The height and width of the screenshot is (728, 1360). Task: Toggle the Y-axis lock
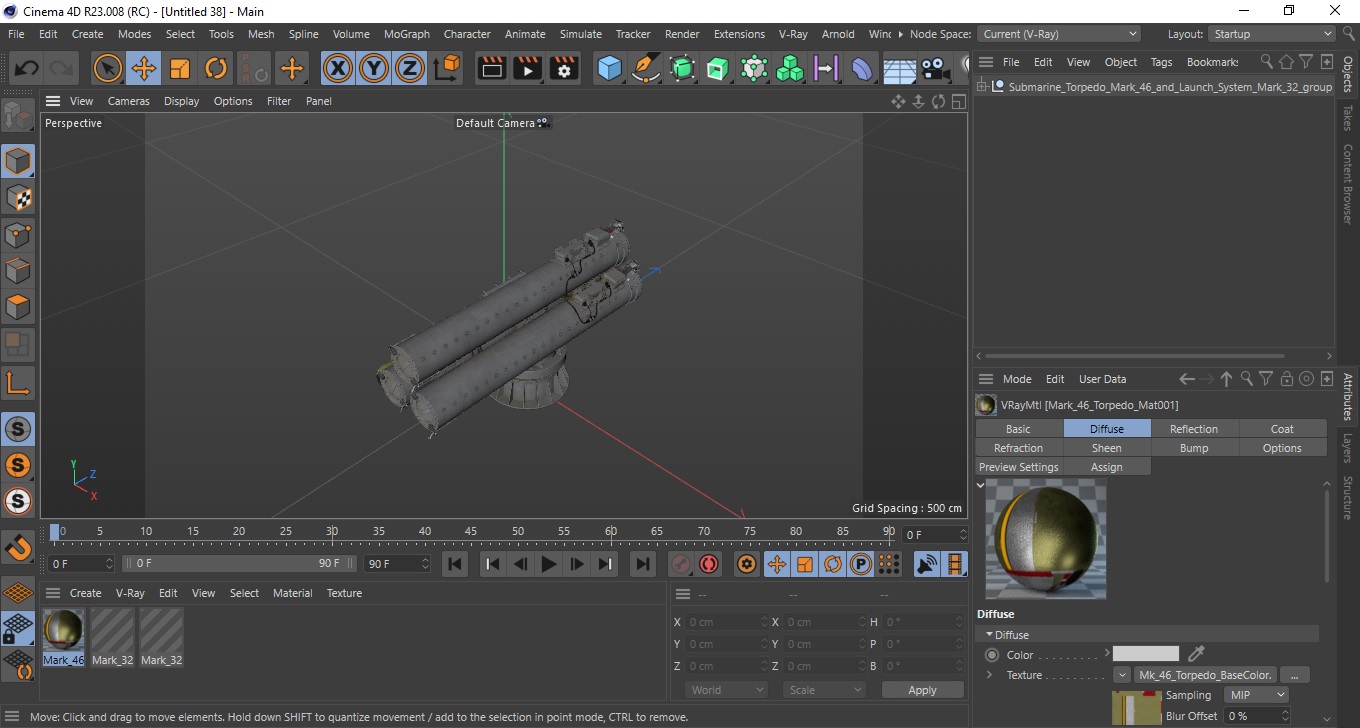374,68
